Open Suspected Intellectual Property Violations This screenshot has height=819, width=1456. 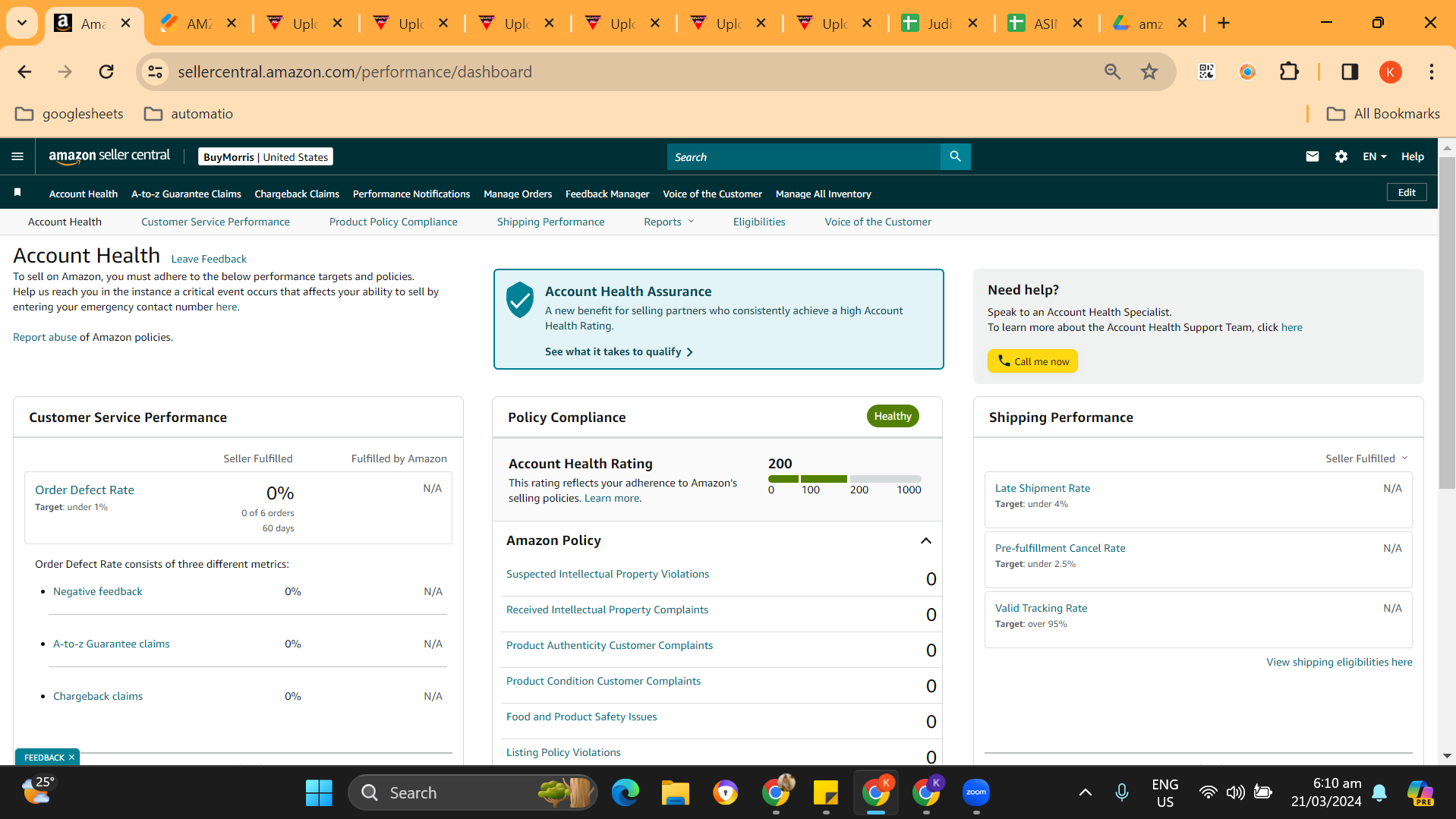pyautogui.click(x=607, y=574)
